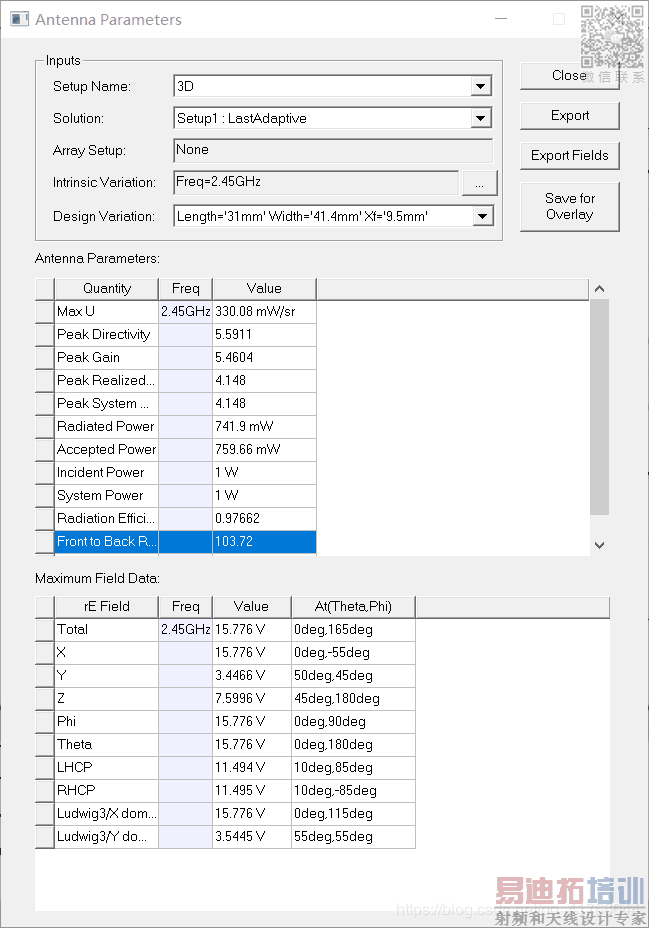Click the 103.72 front to back value
Image resolution: width=649 pixels, height=928 pixels.
point(264,542)
